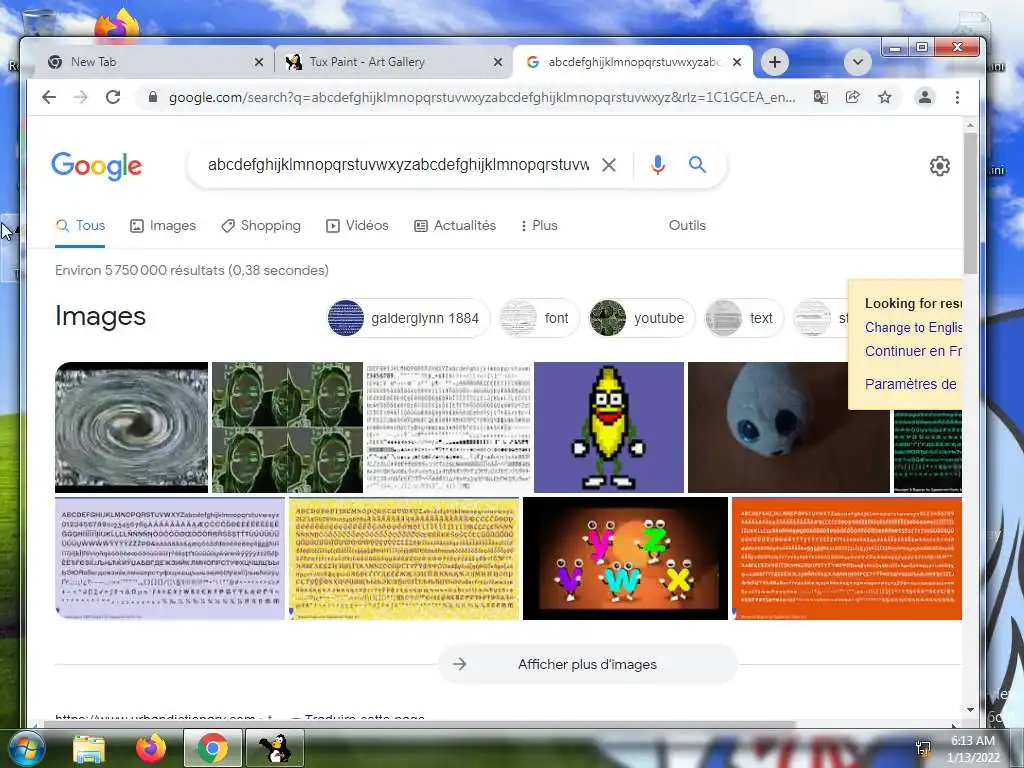The width and height of the screenshot is (1024, 768).
Task: Click the Change to English link
Action: coord(913,327)
